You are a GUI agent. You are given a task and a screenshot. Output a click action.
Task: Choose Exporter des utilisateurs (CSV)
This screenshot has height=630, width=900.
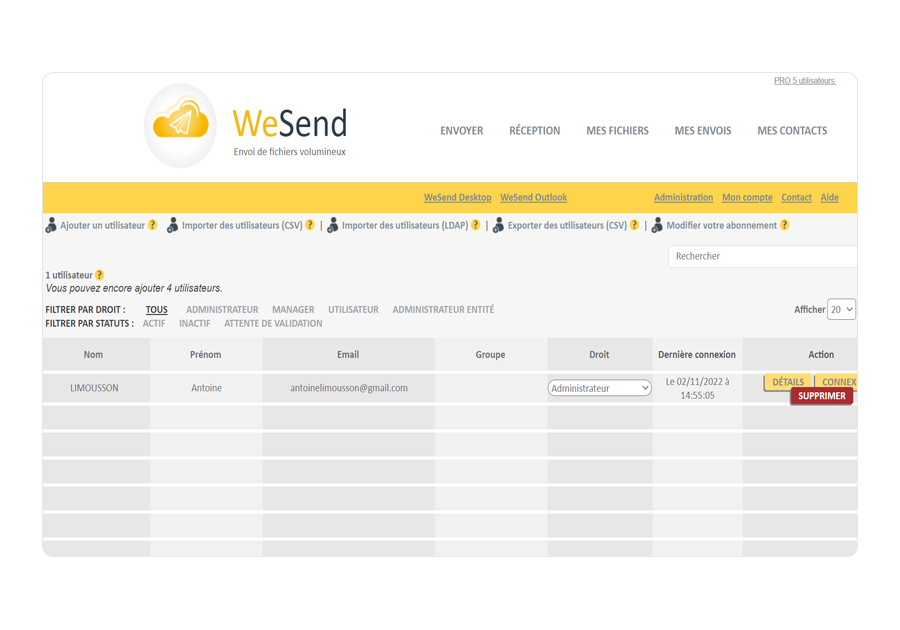pyautogui.click(x=567, y=225)
